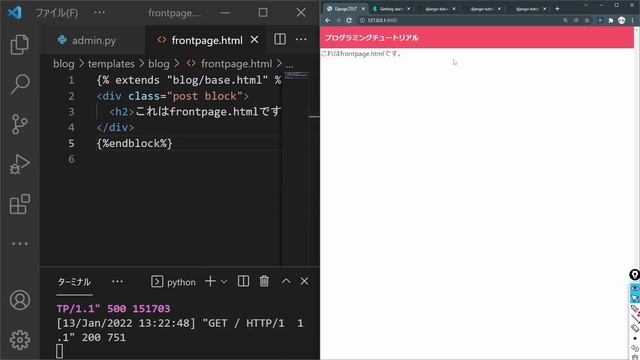
Task: Click the プログラミングチュートリアル header link
Action: [371, 38]
